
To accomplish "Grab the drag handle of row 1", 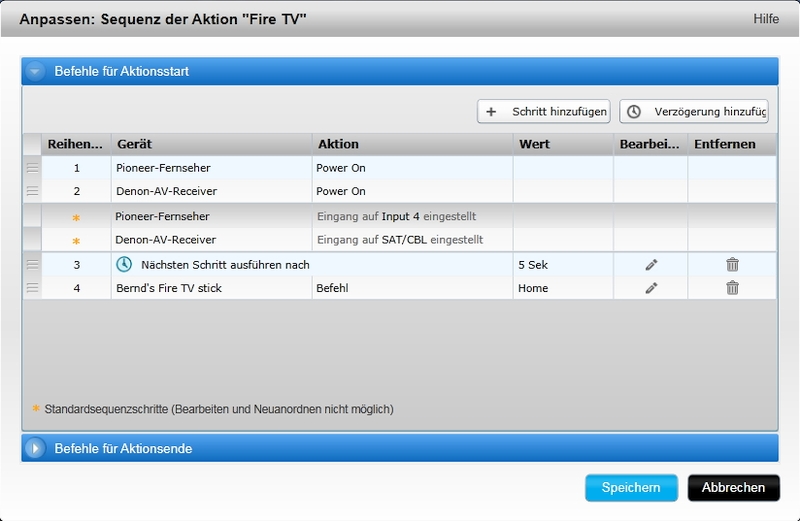I will (x=32, y=168).
